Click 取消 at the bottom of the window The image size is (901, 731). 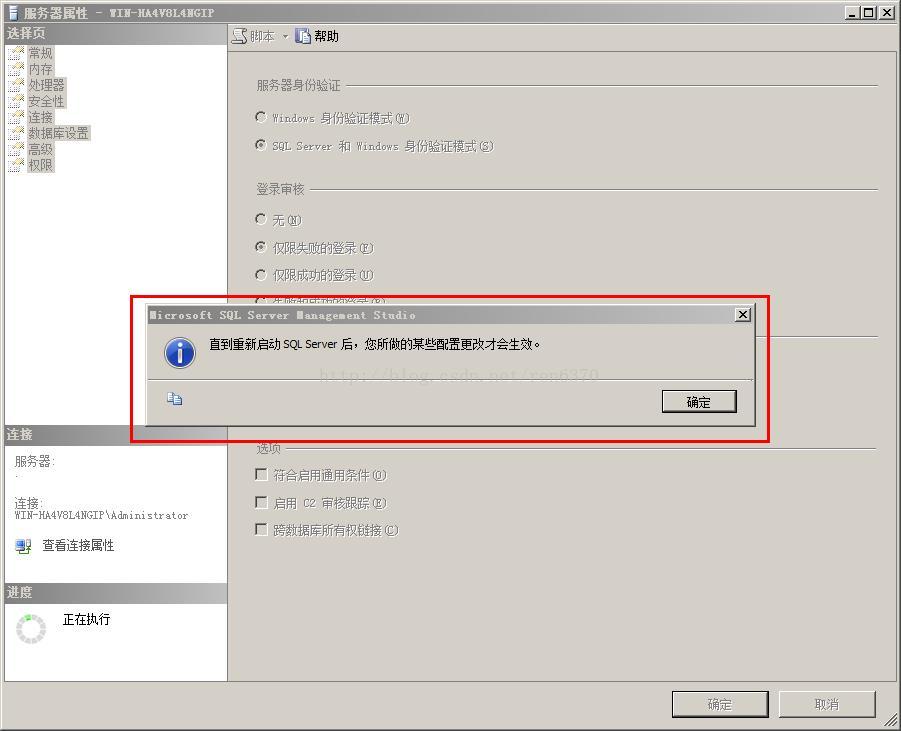tap(827, 704)
